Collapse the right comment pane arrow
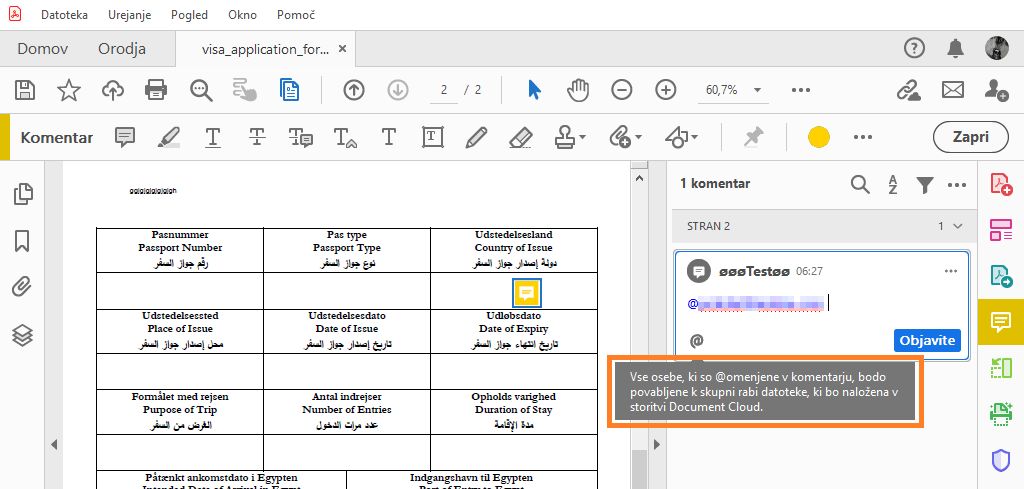This screenshot has height=489, width=1024. pyautogui.click(x=656, y=444)
